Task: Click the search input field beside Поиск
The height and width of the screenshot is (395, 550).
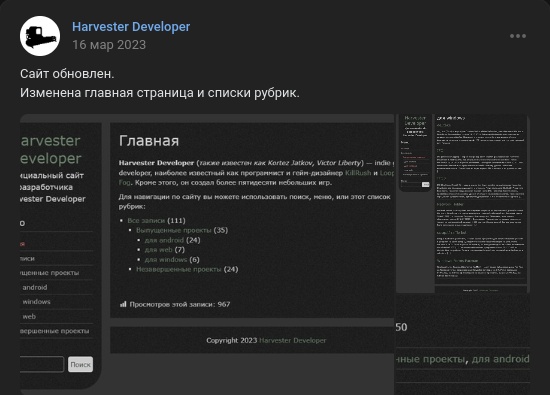Action: click(x=42, y=364)
